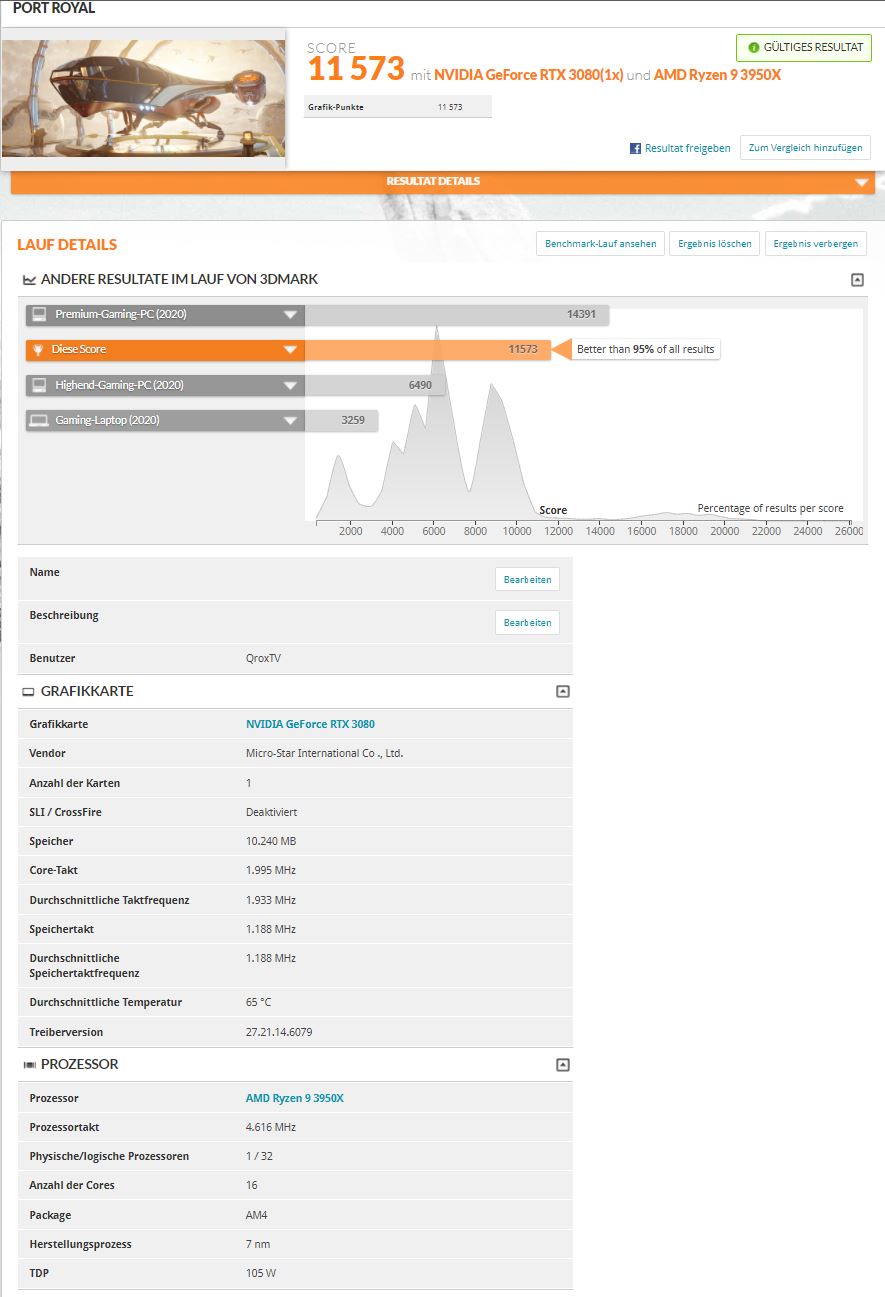Expand the Resultat Details bar arrow
Viewport: 885px width, 1297px height.
[861, 183]
